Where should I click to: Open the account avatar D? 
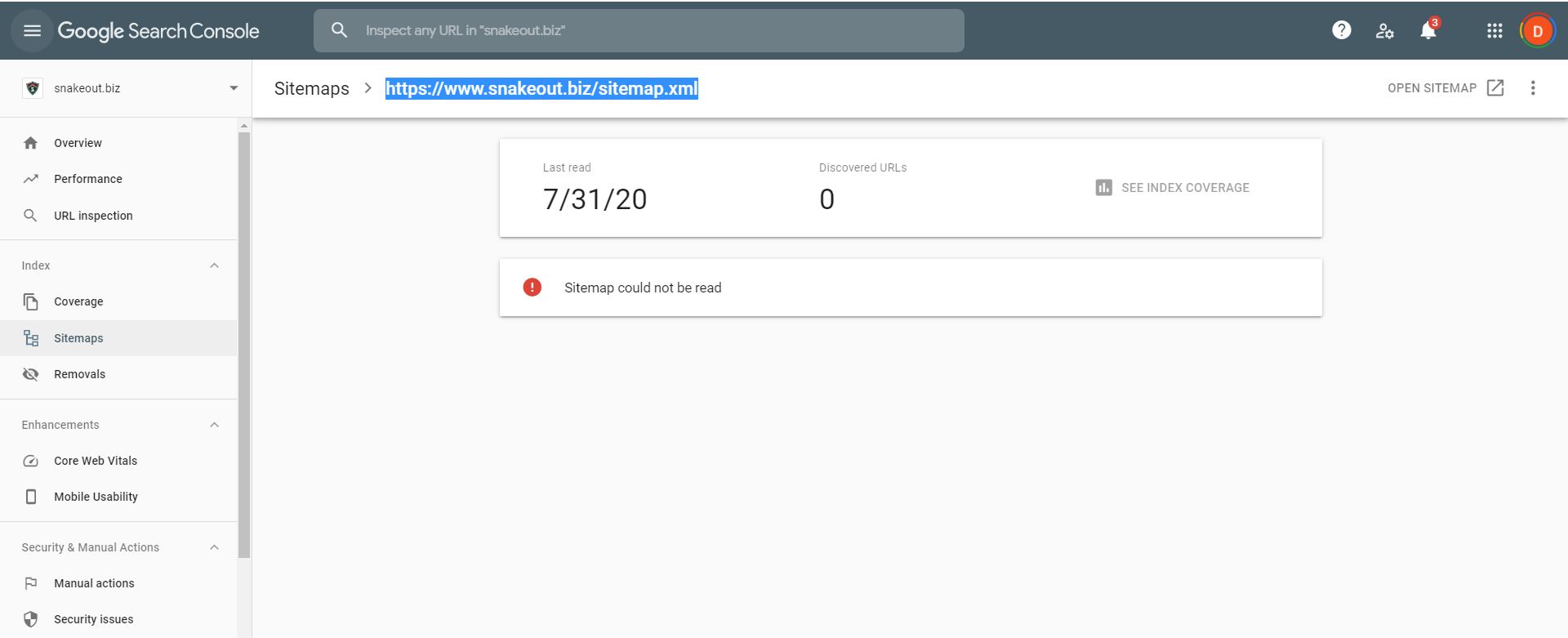tap(1537, 31)
